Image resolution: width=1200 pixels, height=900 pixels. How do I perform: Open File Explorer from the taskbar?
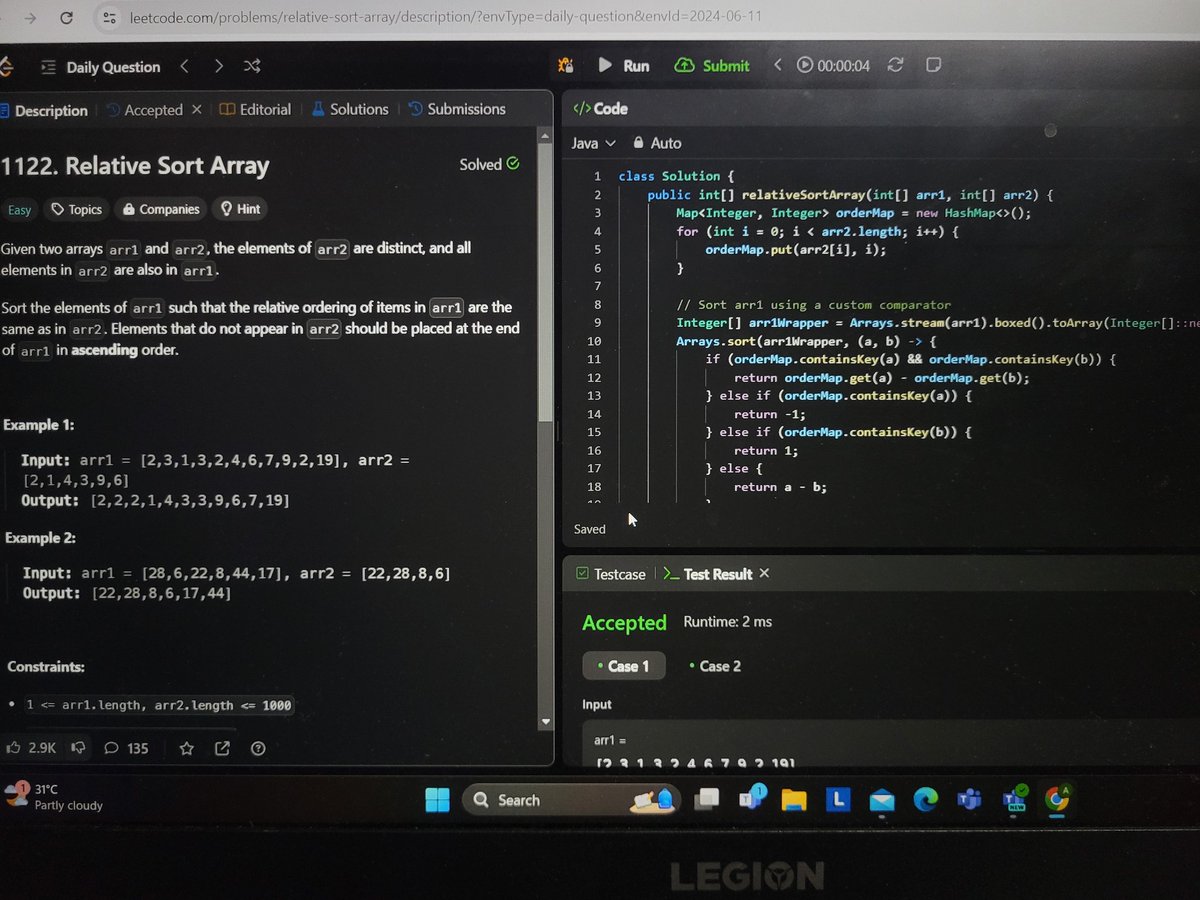point(794,799)
